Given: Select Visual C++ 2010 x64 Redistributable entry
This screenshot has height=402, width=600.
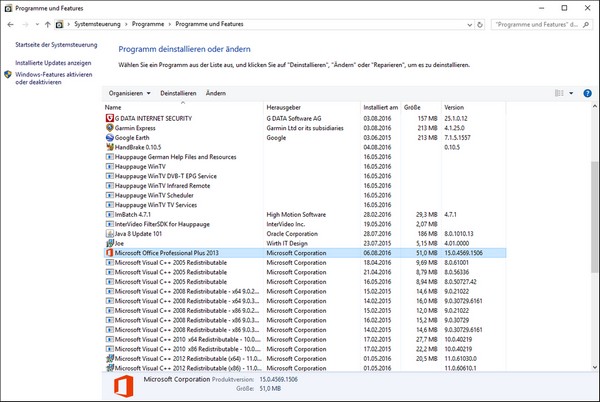Looking at the screenshot, I should click(x=305, y=339).
